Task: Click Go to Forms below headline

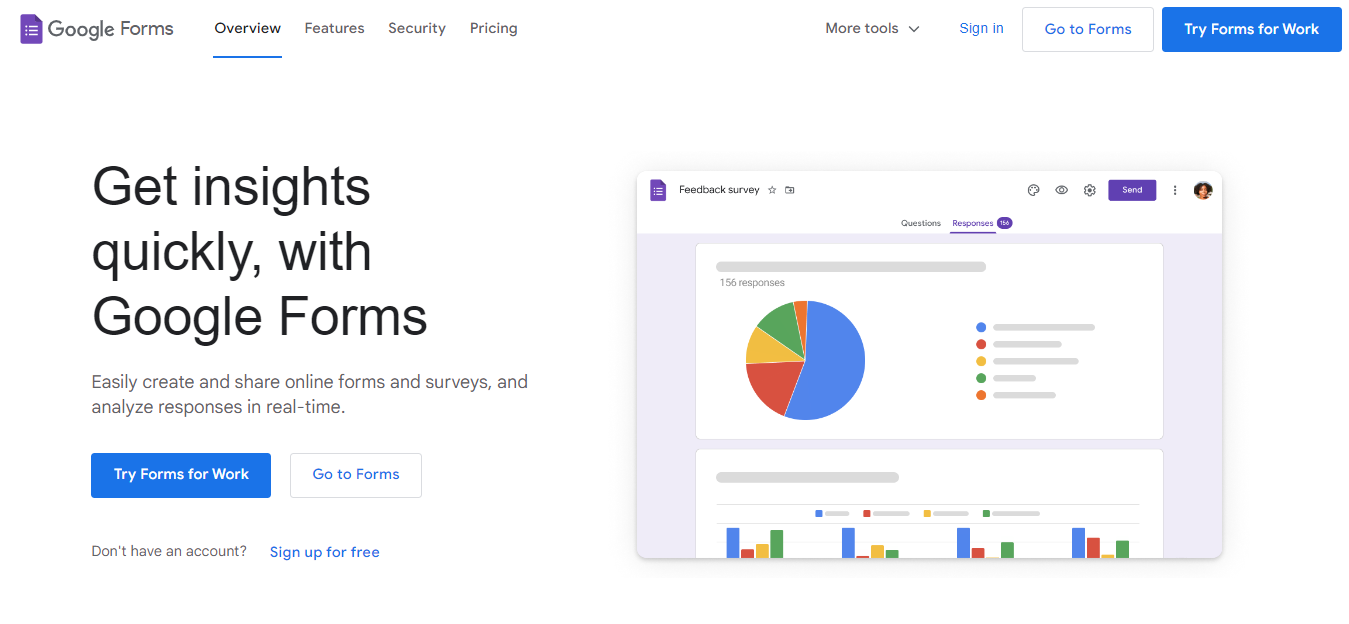Action: [356, 475]
